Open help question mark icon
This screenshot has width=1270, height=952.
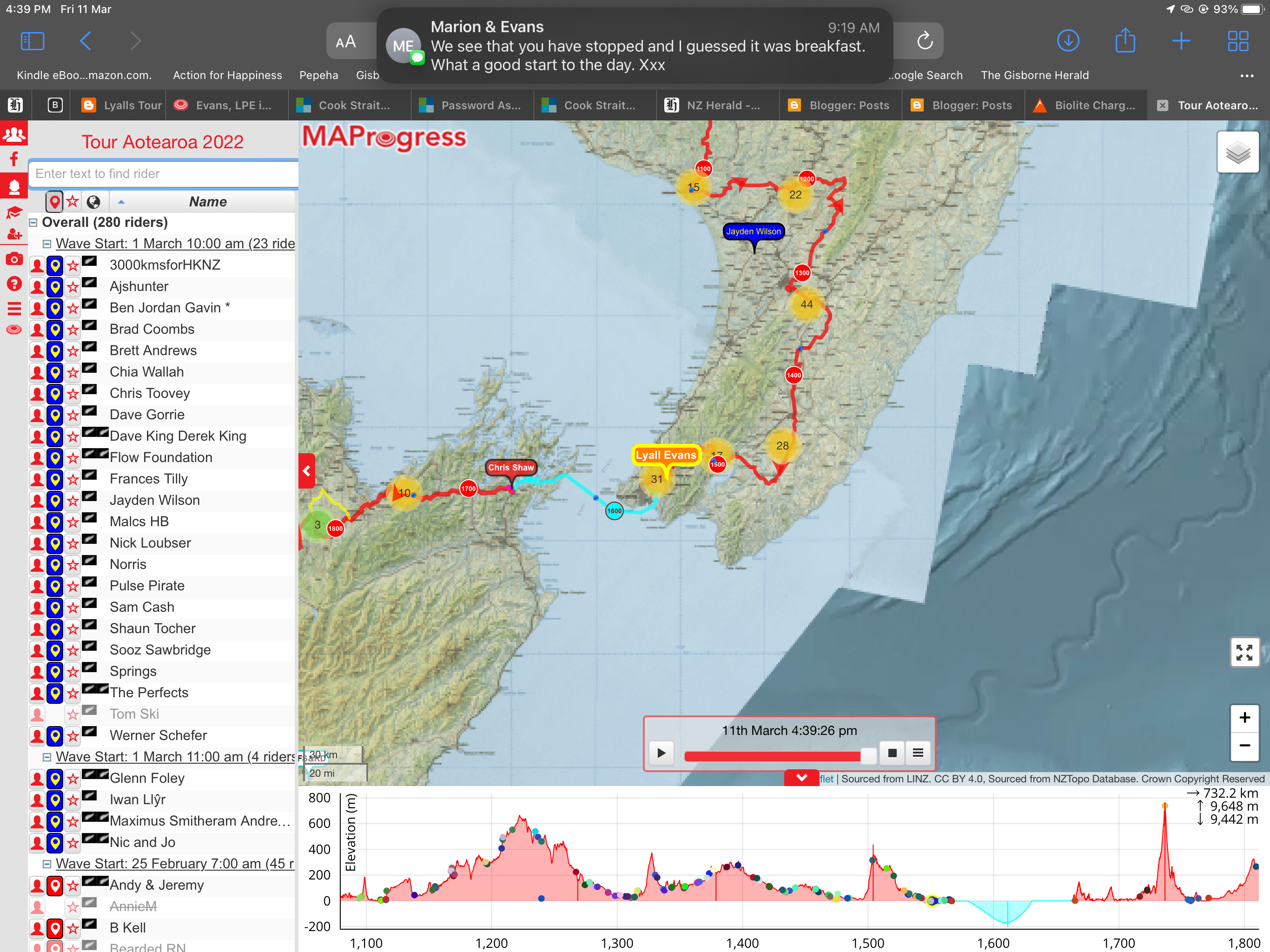14,284
